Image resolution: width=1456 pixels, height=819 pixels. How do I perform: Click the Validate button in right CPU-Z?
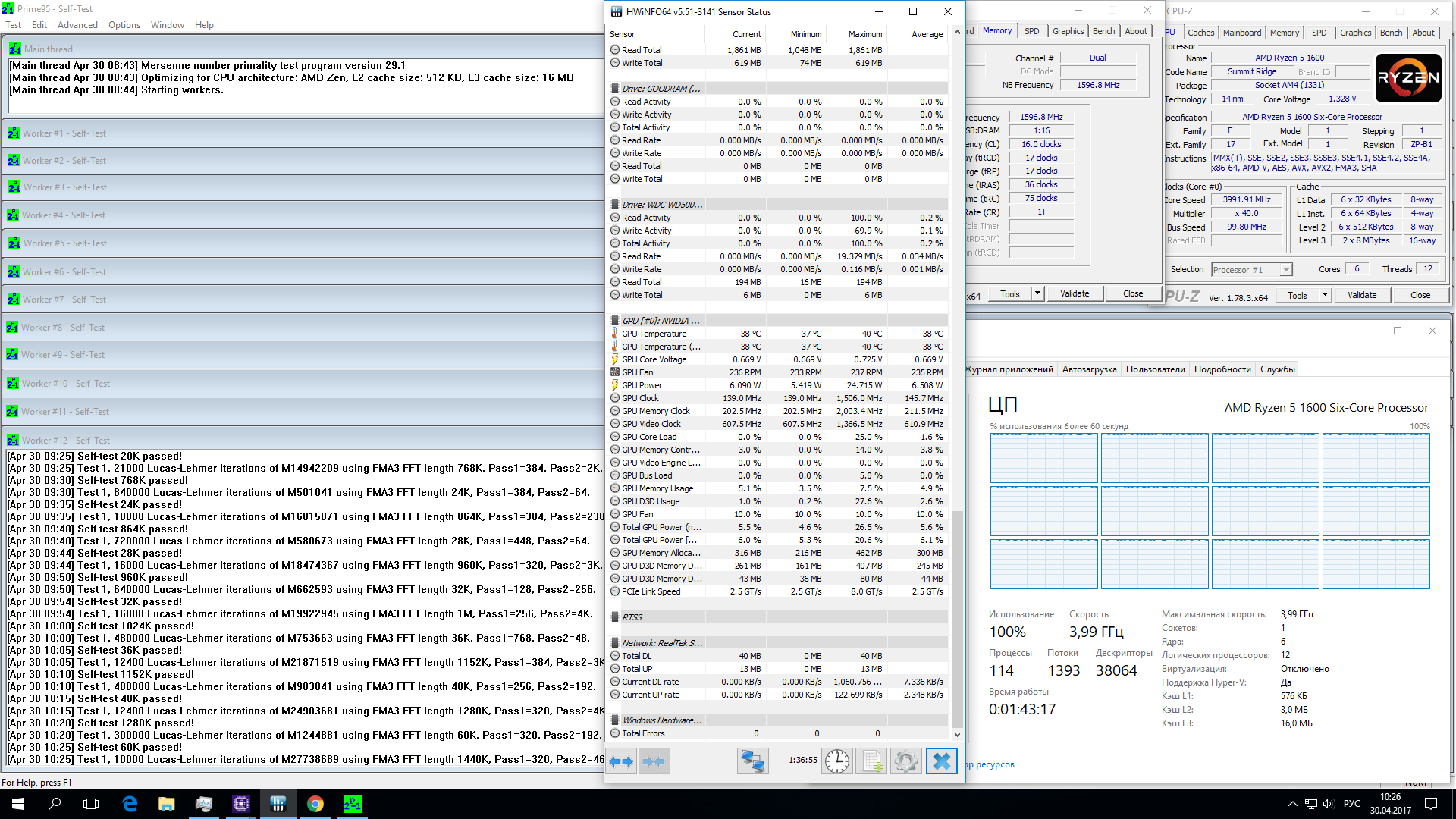1361,295
